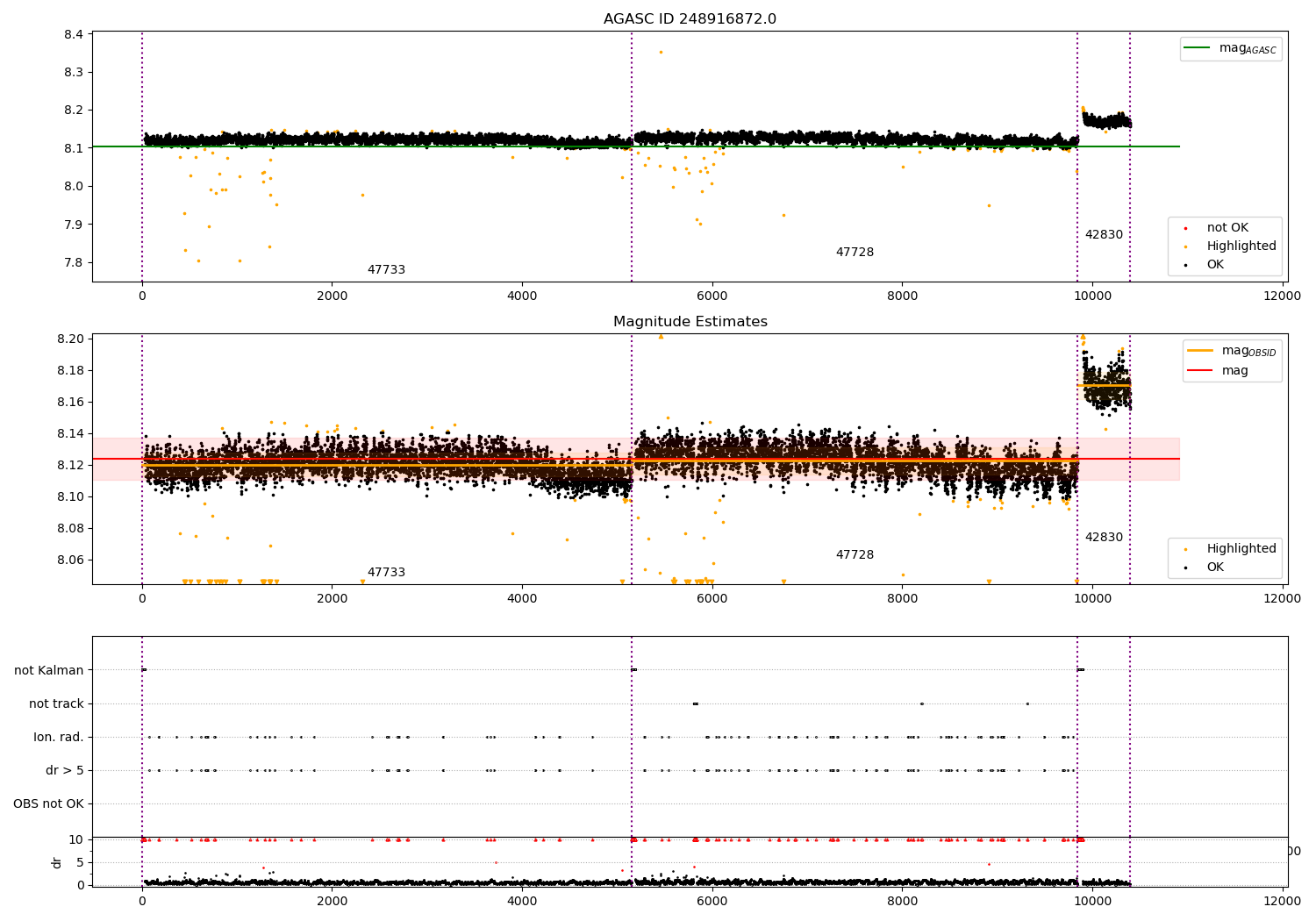Click the 5 tick on the dr axis
The image size is (1316, 921).
coord(80,862)
